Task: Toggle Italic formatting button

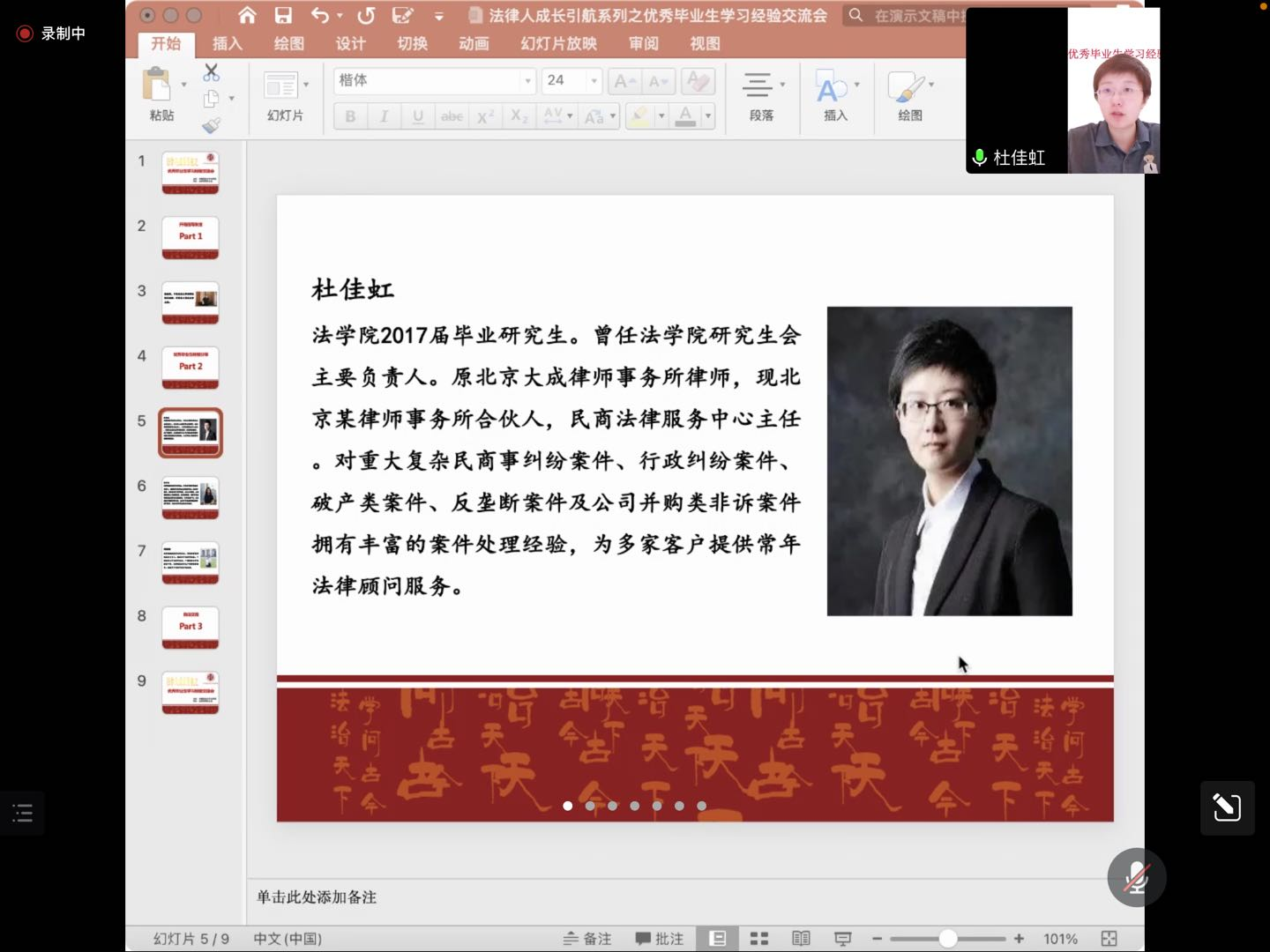Action: [384, 116]
